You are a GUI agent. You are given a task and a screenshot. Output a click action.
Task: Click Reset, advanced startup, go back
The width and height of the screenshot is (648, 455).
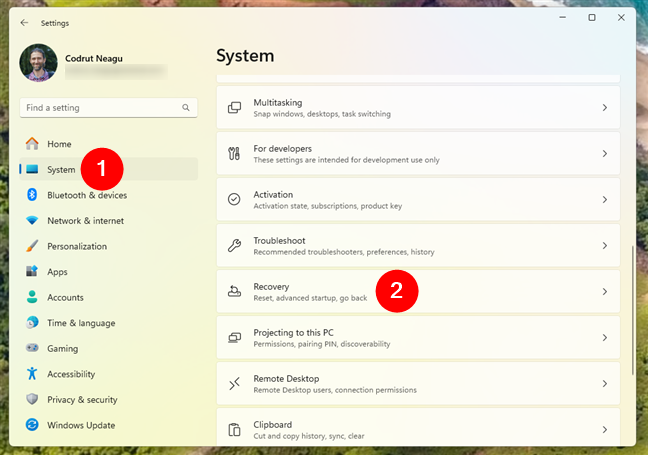[310, 298]
